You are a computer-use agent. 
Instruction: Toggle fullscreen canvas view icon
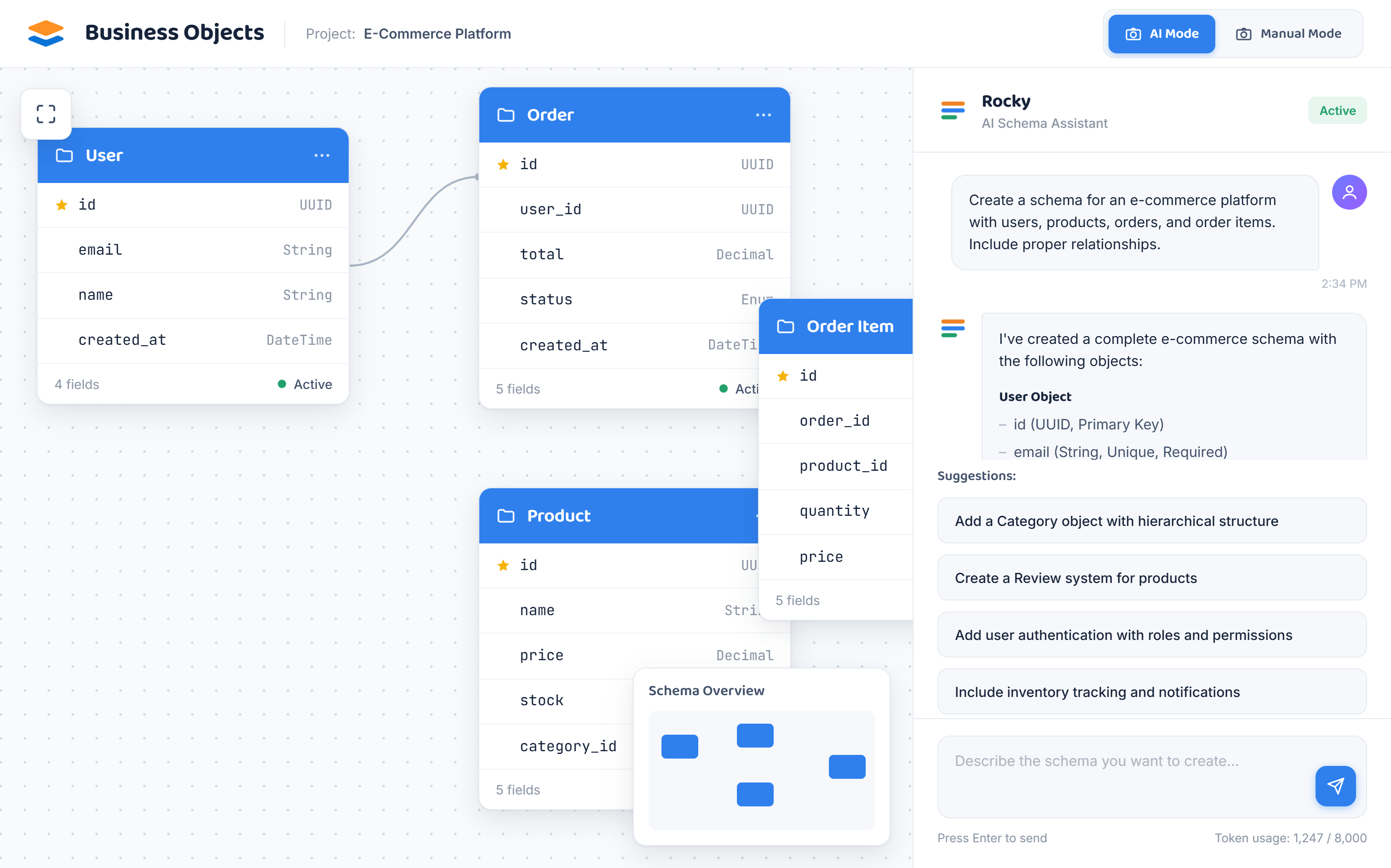(46, 114)
